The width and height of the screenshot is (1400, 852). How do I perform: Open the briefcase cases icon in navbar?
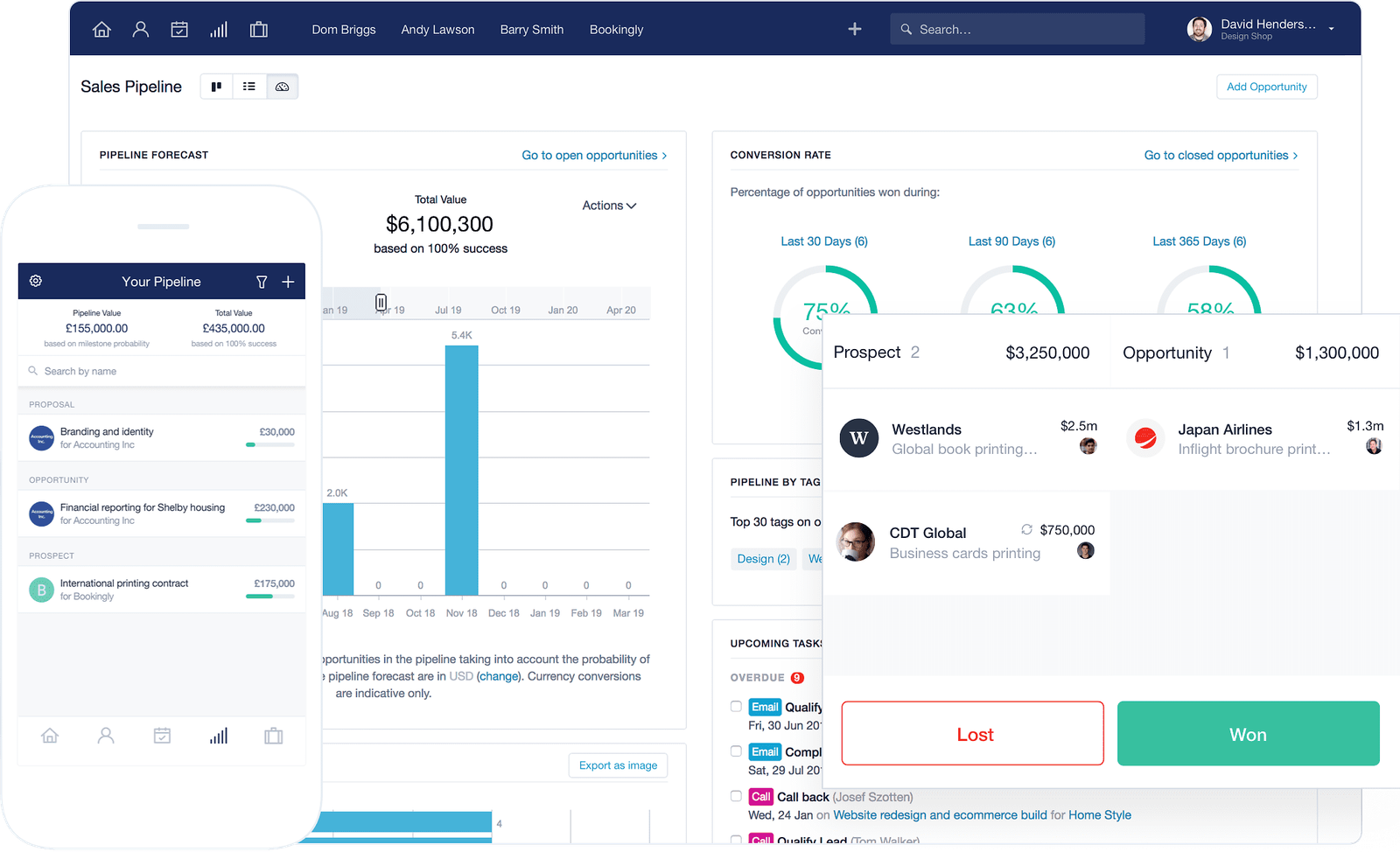[x=258, y=30]
